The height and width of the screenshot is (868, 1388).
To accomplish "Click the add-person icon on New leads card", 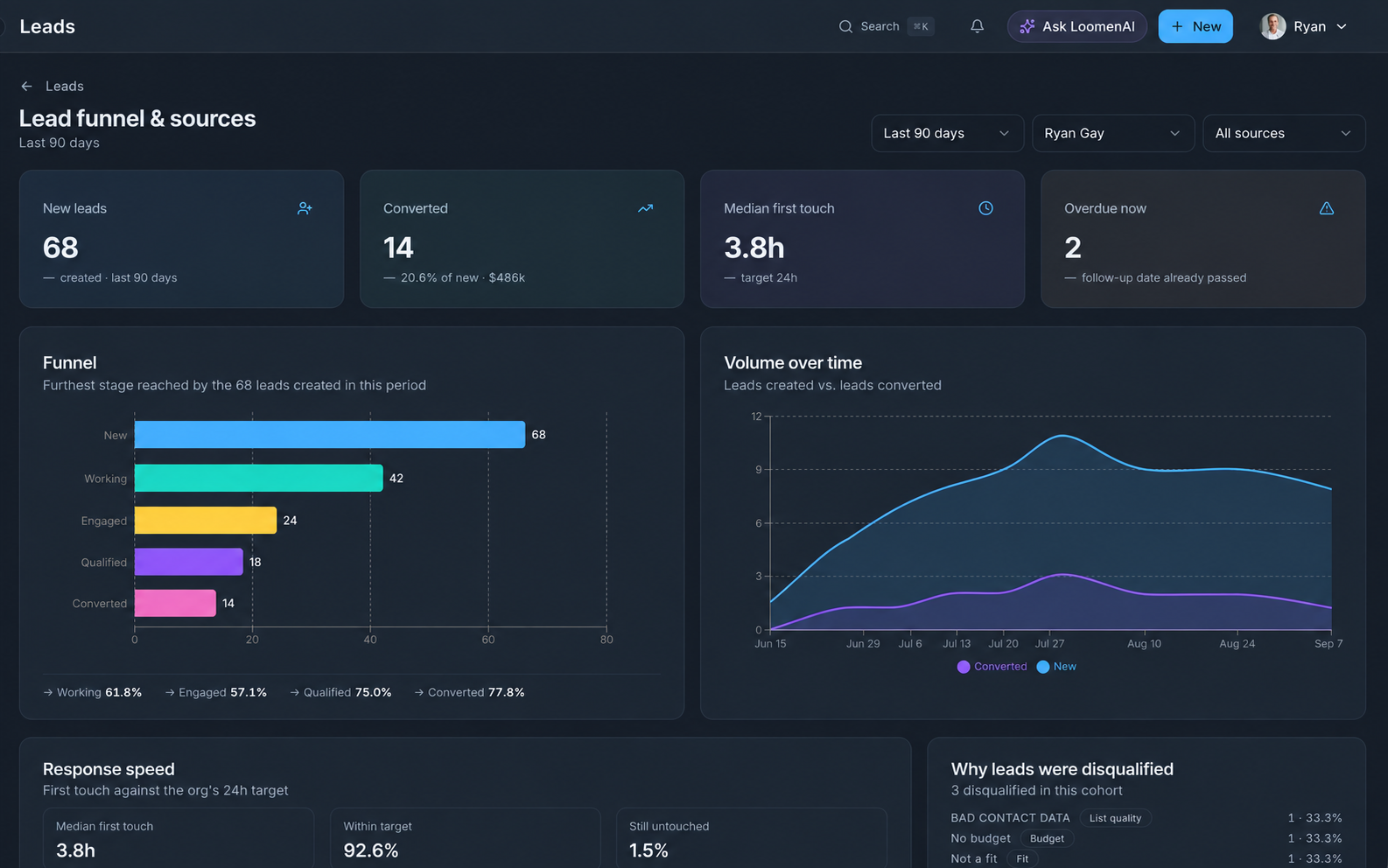I will coord(305,208).
